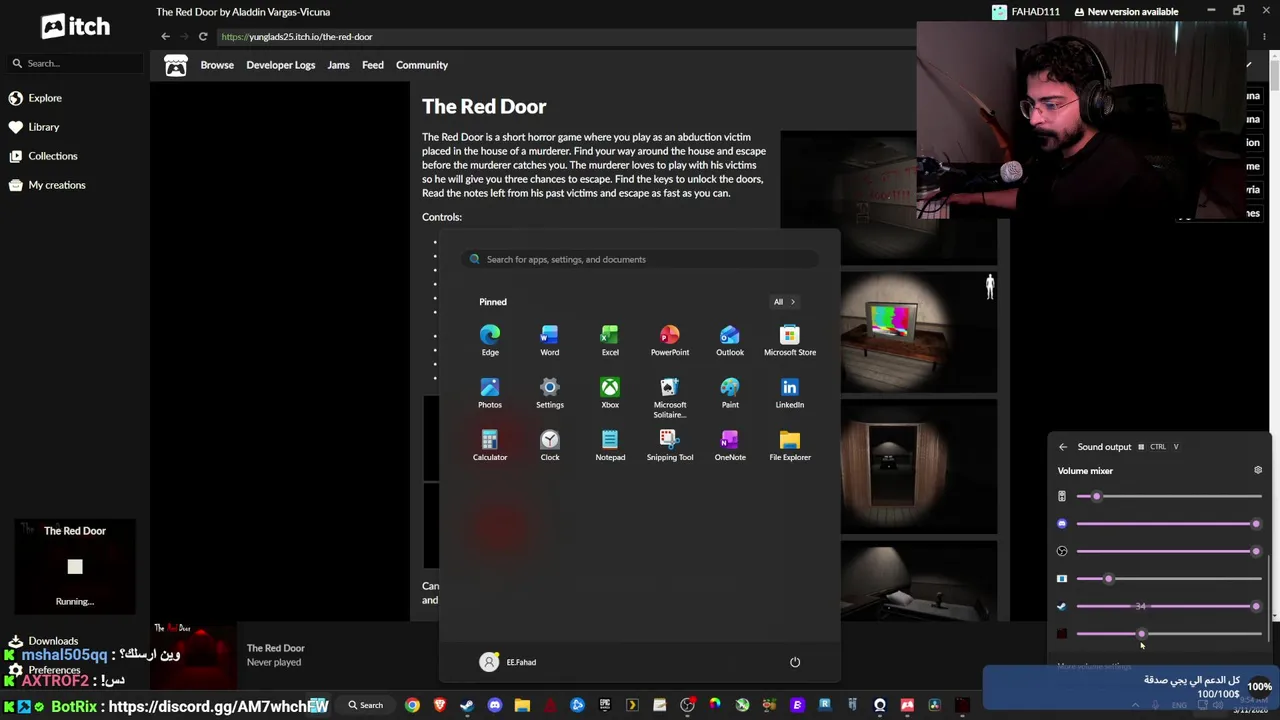Go to Jams tab
This screenshot has width=1280, height=720.
(338, 65)
